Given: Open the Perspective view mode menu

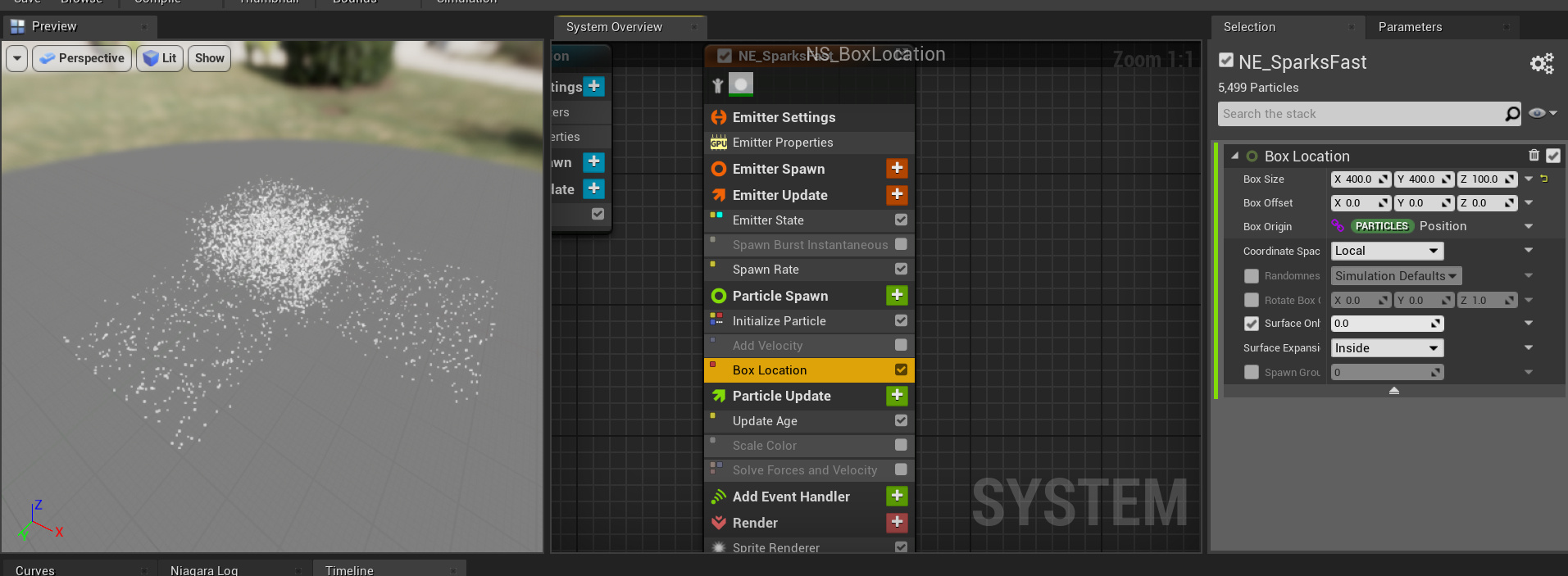Looking at the screenshot, I should click(82, 58).
